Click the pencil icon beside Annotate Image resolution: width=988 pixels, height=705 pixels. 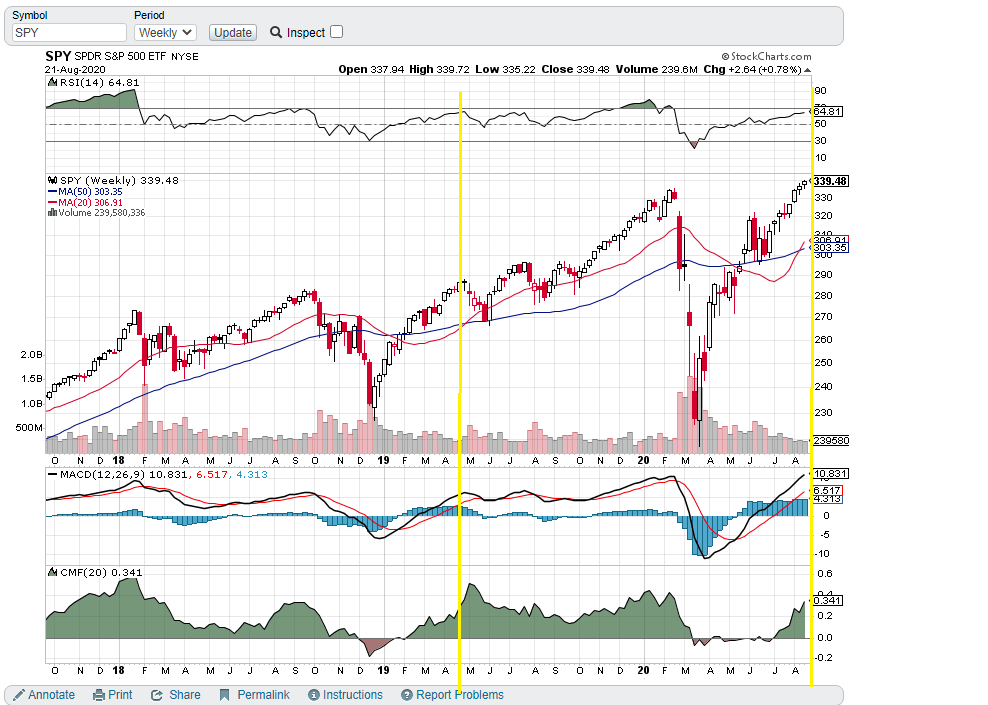click(x=20, y=695)
